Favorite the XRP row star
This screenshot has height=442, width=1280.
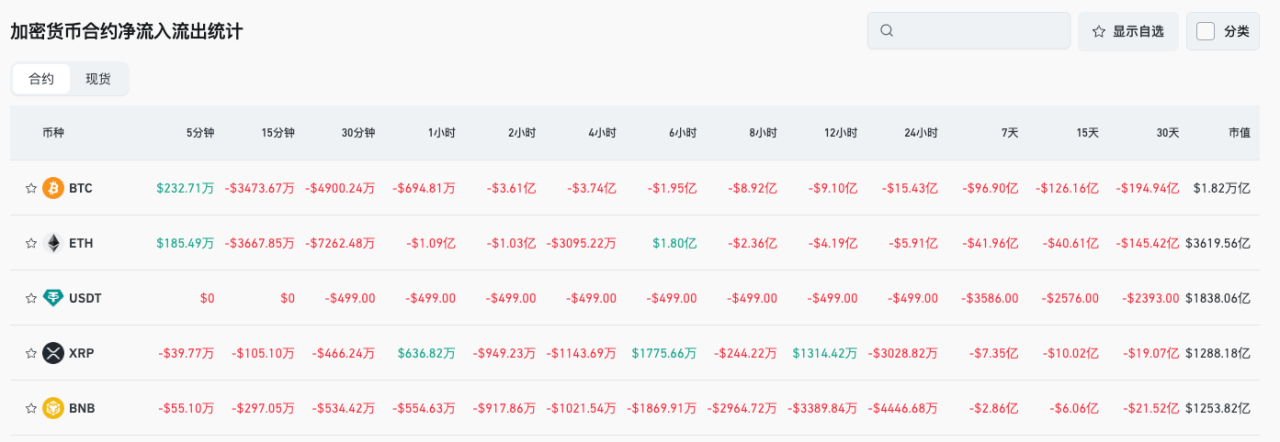click(x=30, y=353)
